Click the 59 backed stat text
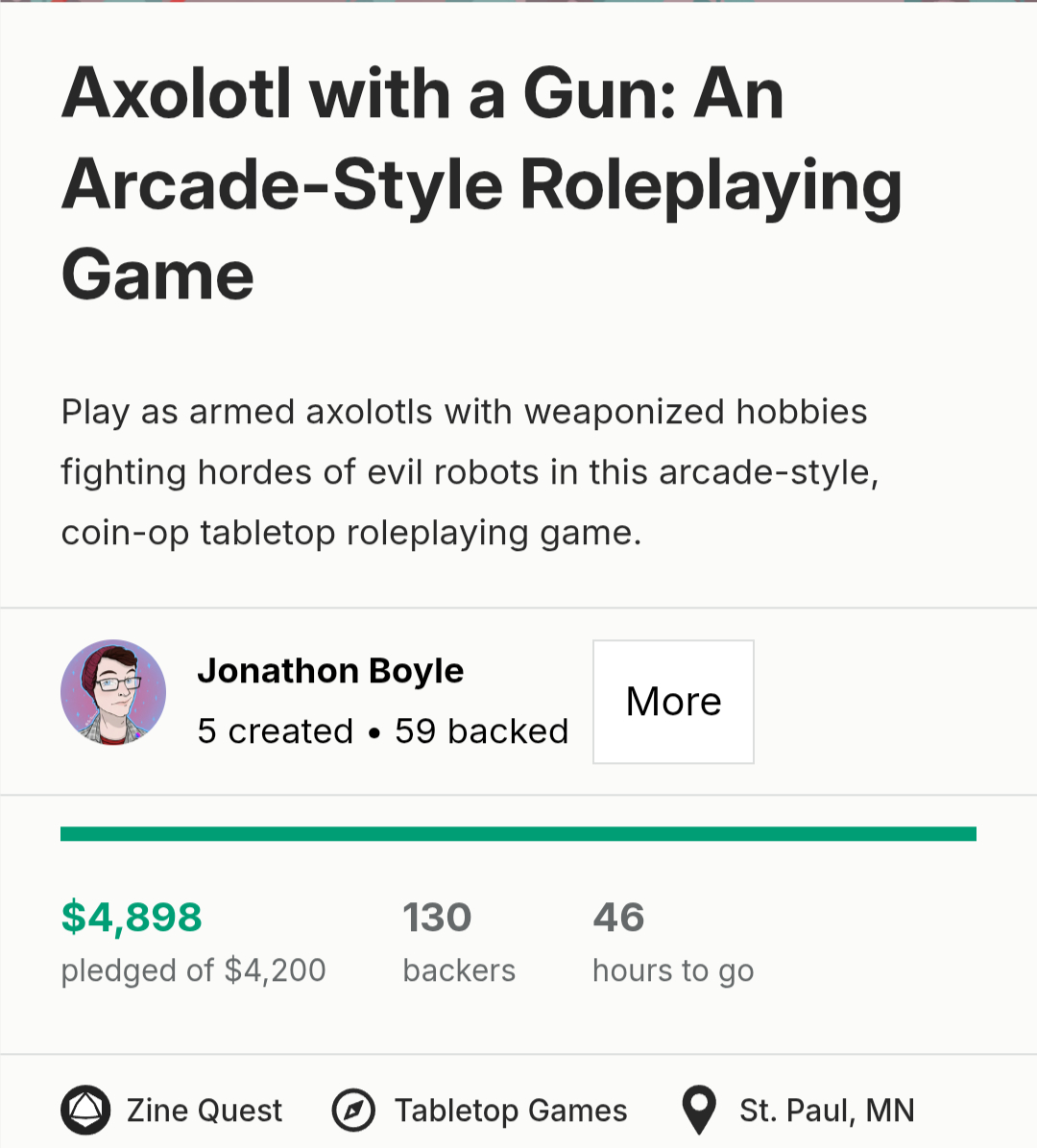This screenshot has width=1037, height=1148. pyautogui.click(x=482, y=731)
